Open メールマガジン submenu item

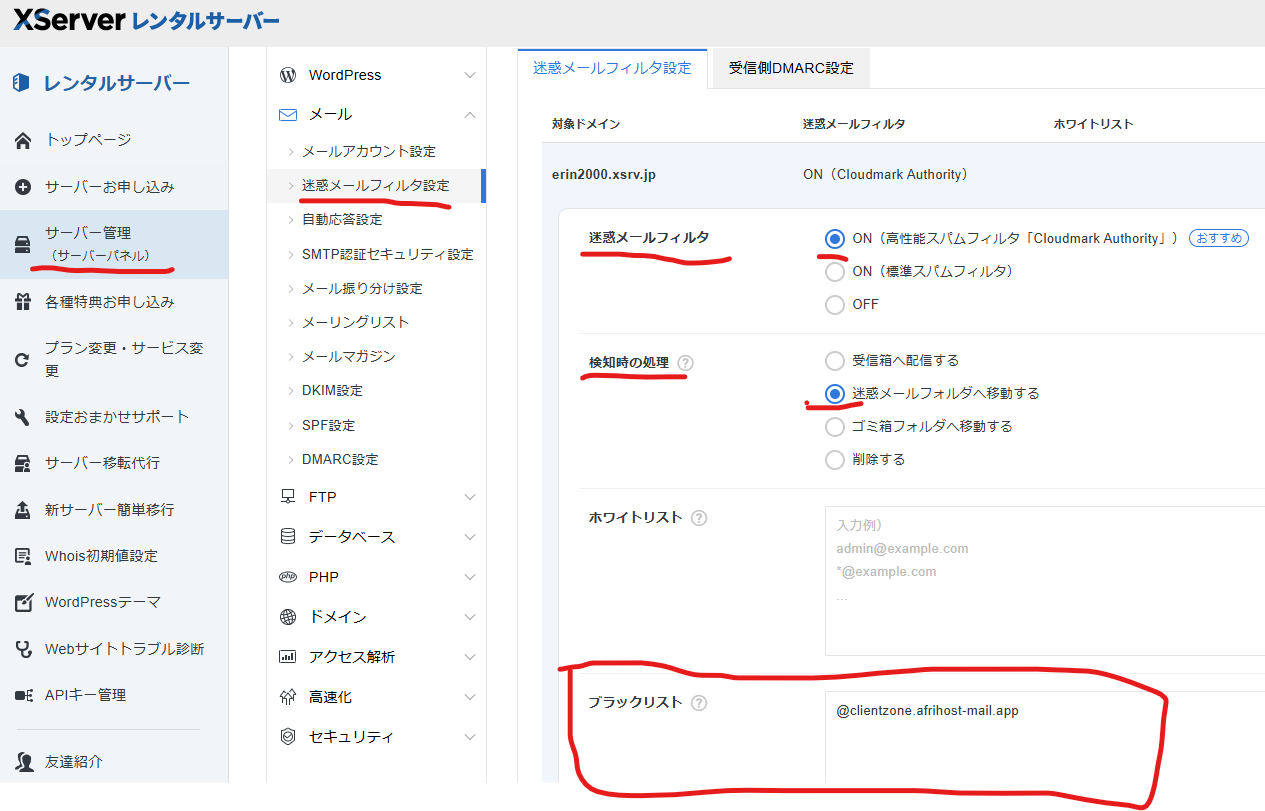point(349,356)
